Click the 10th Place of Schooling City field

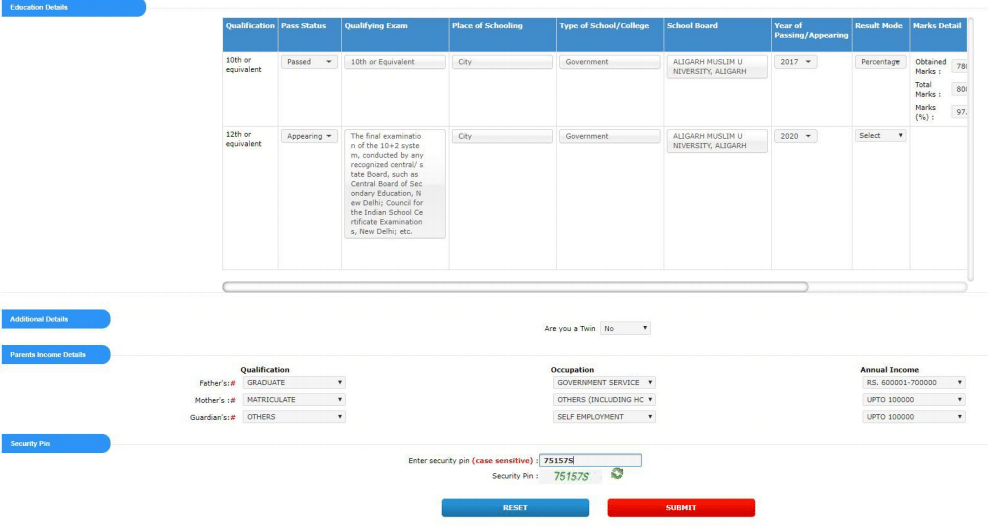click(502, 62)
